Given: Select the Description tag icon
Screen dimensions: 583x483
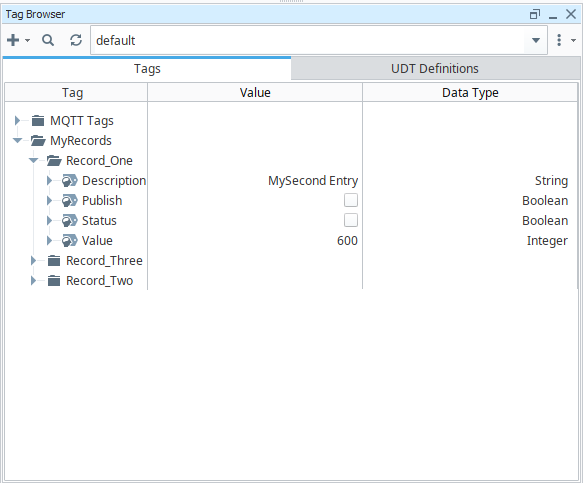Looking at the screenshot, I should [70, 181].
